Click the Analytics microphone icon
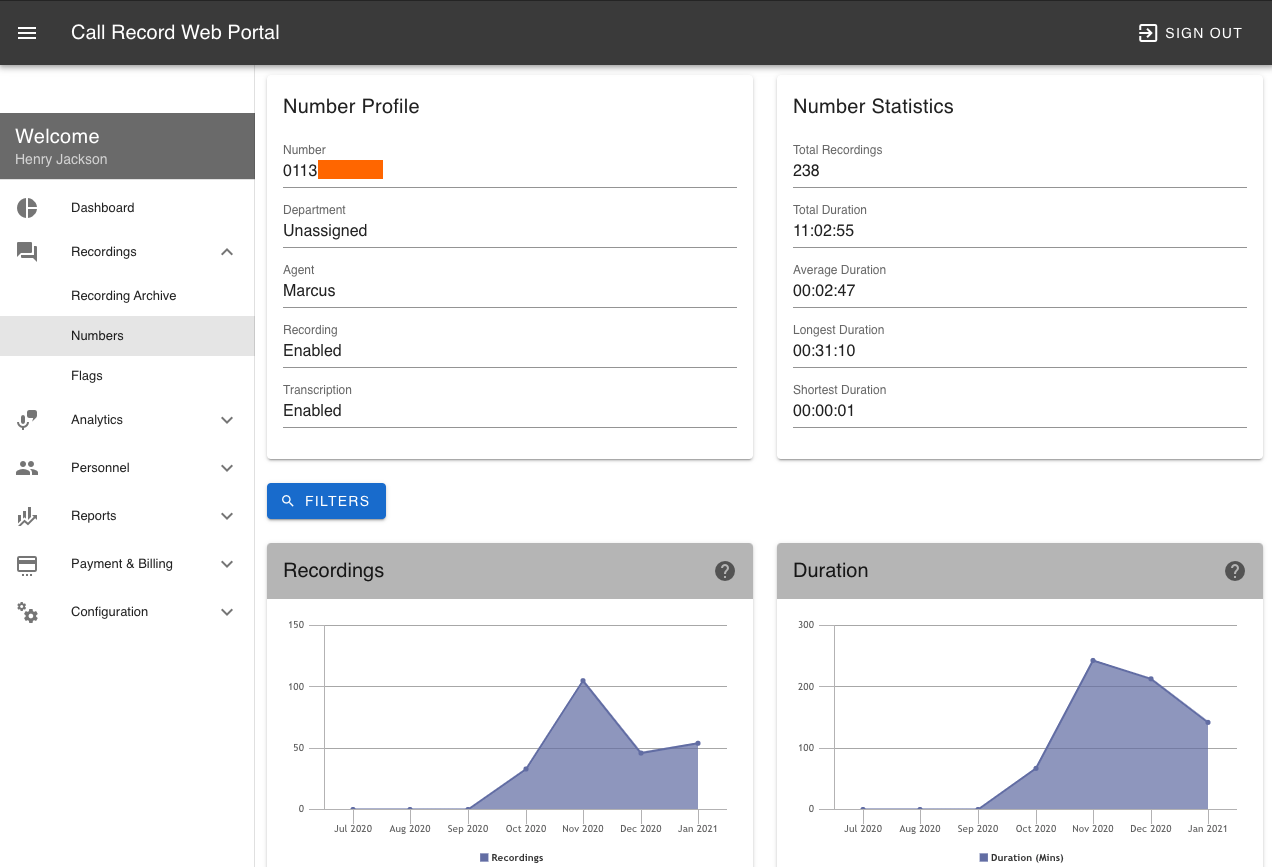 point(27,420)
